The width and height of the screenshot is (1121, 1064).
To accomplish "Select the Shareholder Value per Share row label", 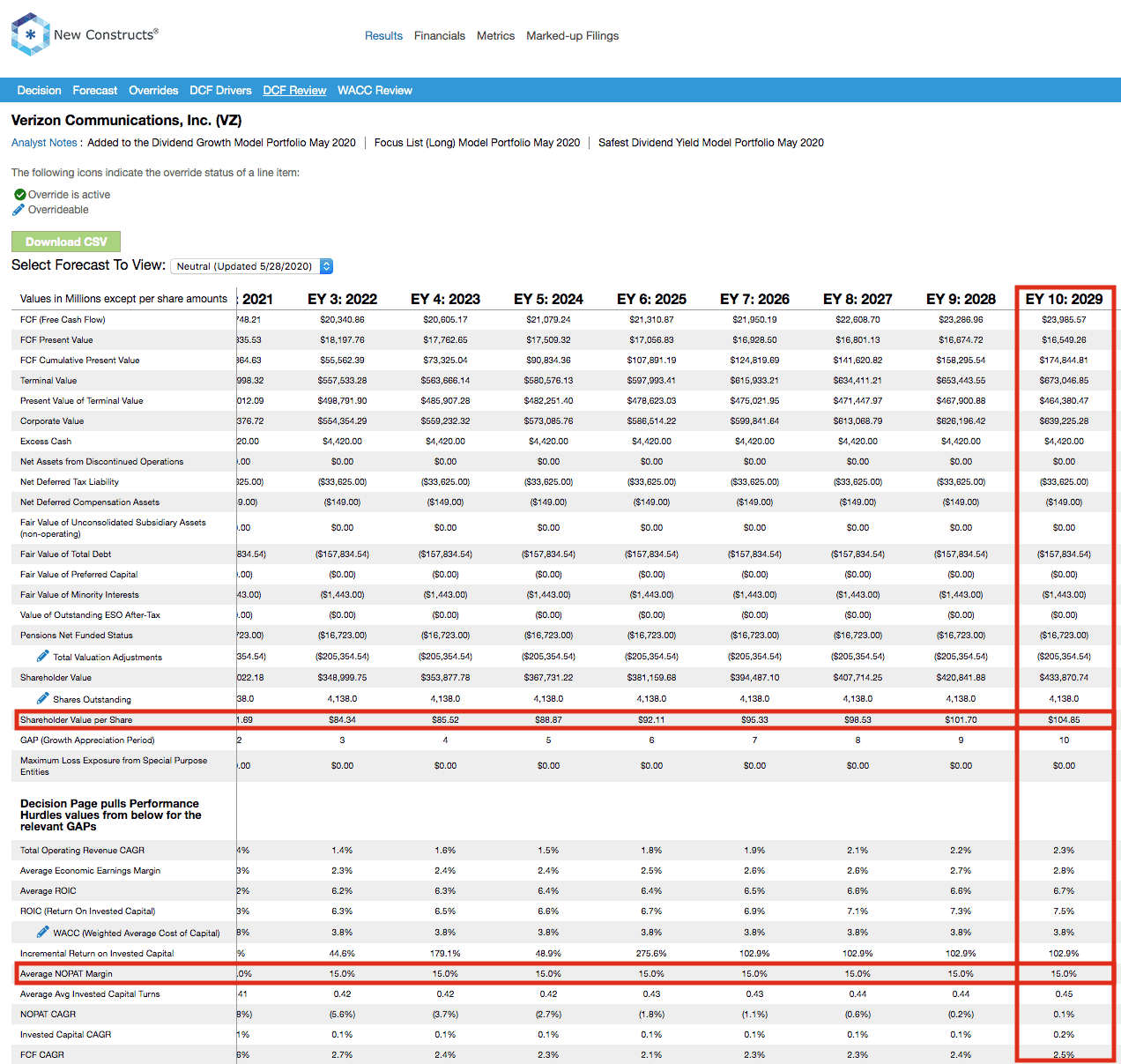I will click(x=77, y=720).
